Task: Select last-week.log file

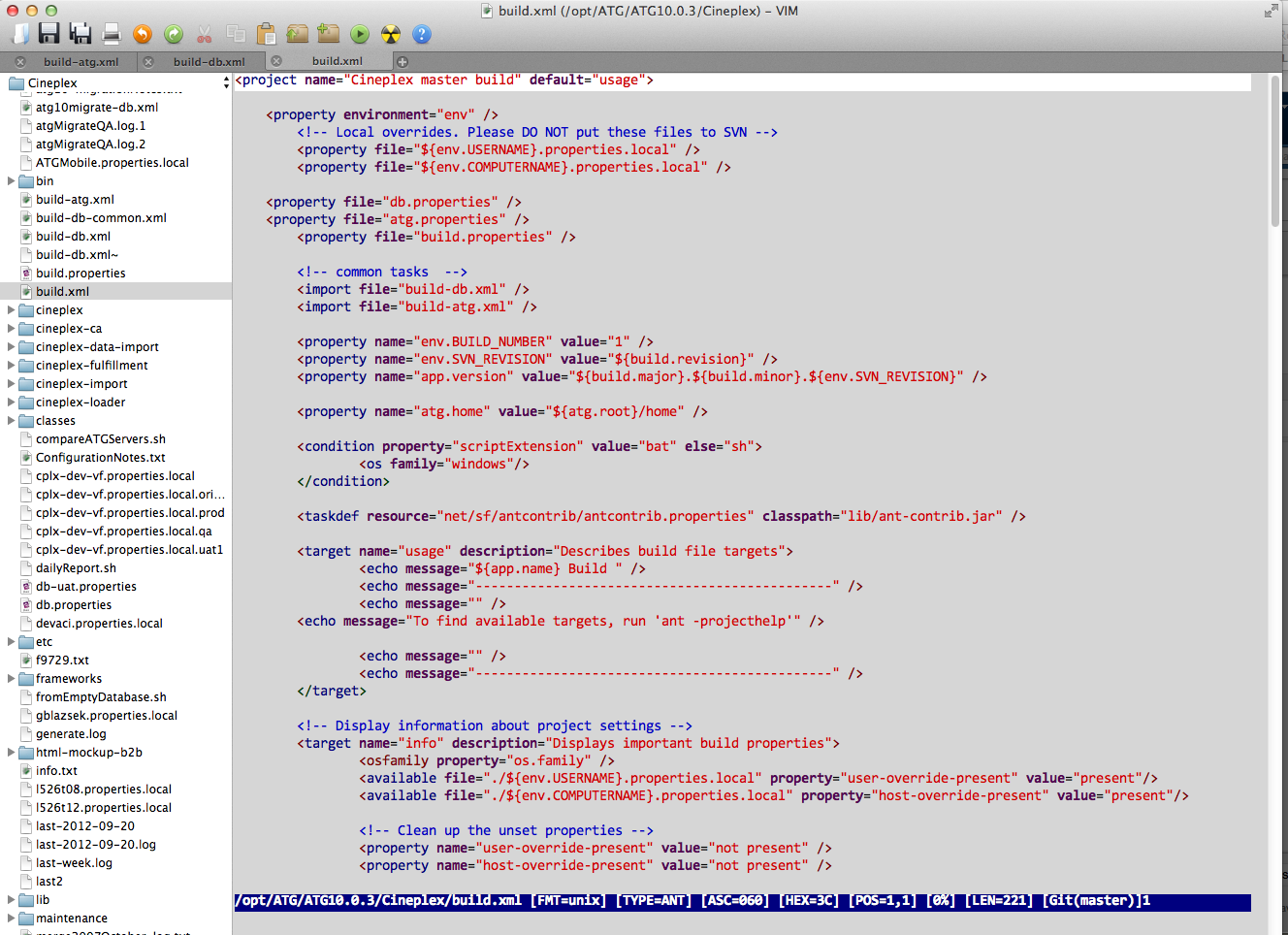Action: [x=74, y=863]
